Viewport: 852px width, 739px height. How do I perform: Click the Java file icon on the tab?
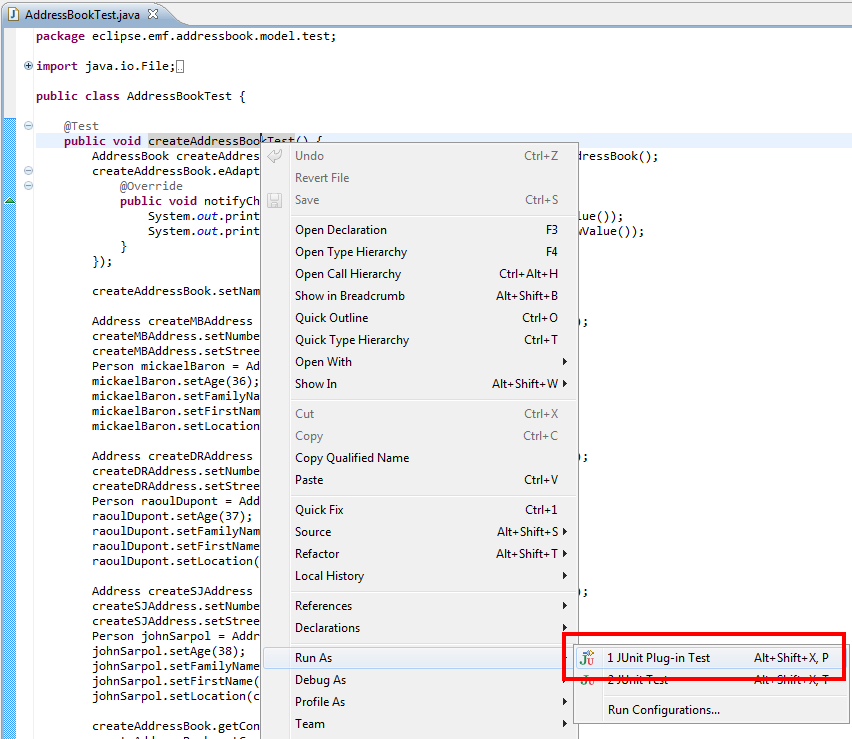point(14,15)
